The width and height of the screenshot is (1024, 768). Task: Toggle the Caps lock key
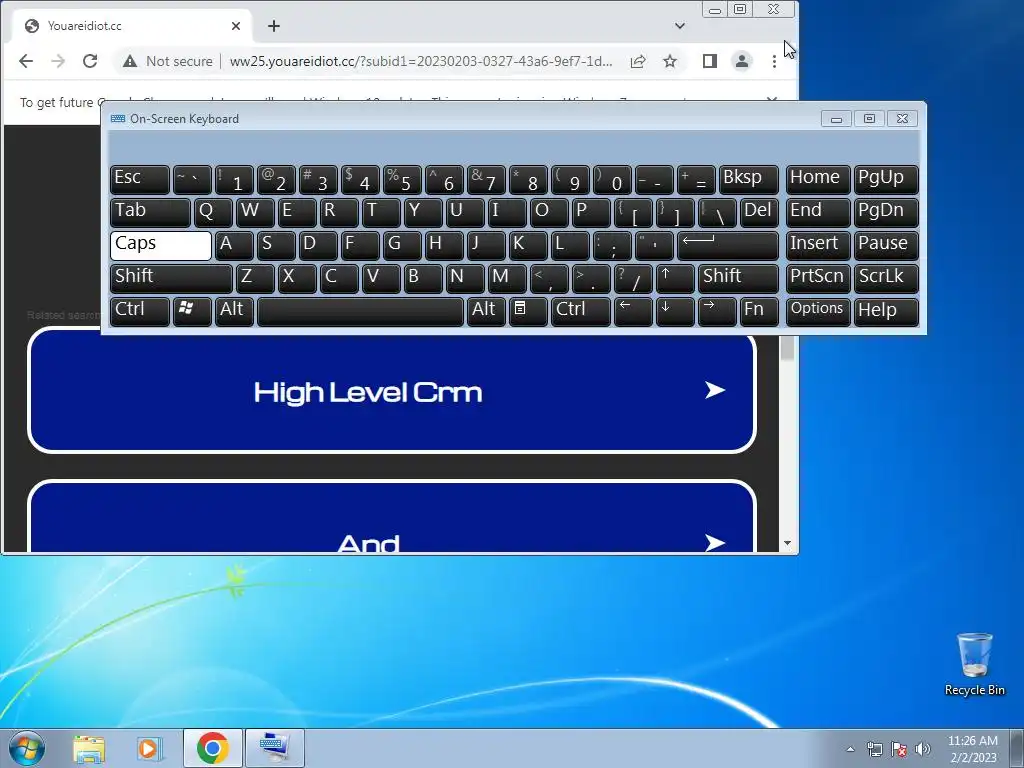click(161, 246)
